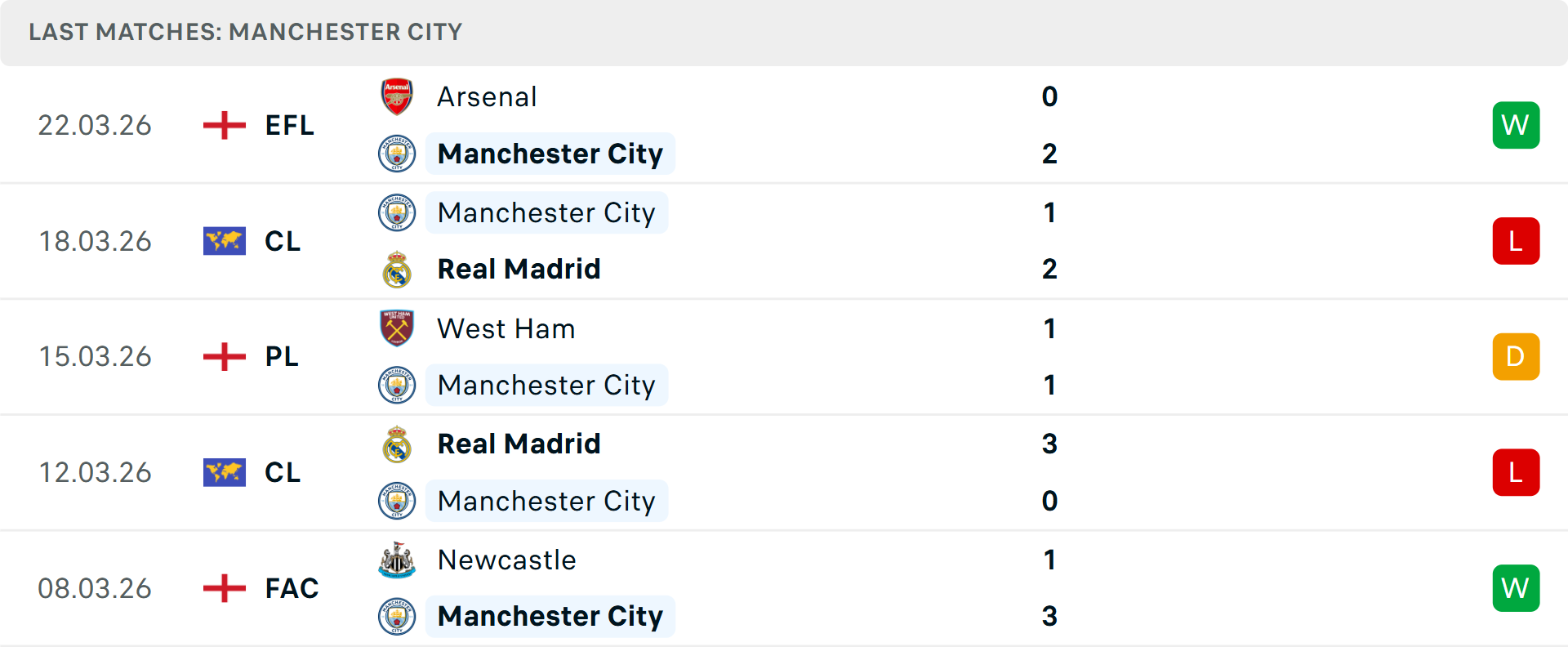Click the Newcastle club crest

click(x=398, y=560)
